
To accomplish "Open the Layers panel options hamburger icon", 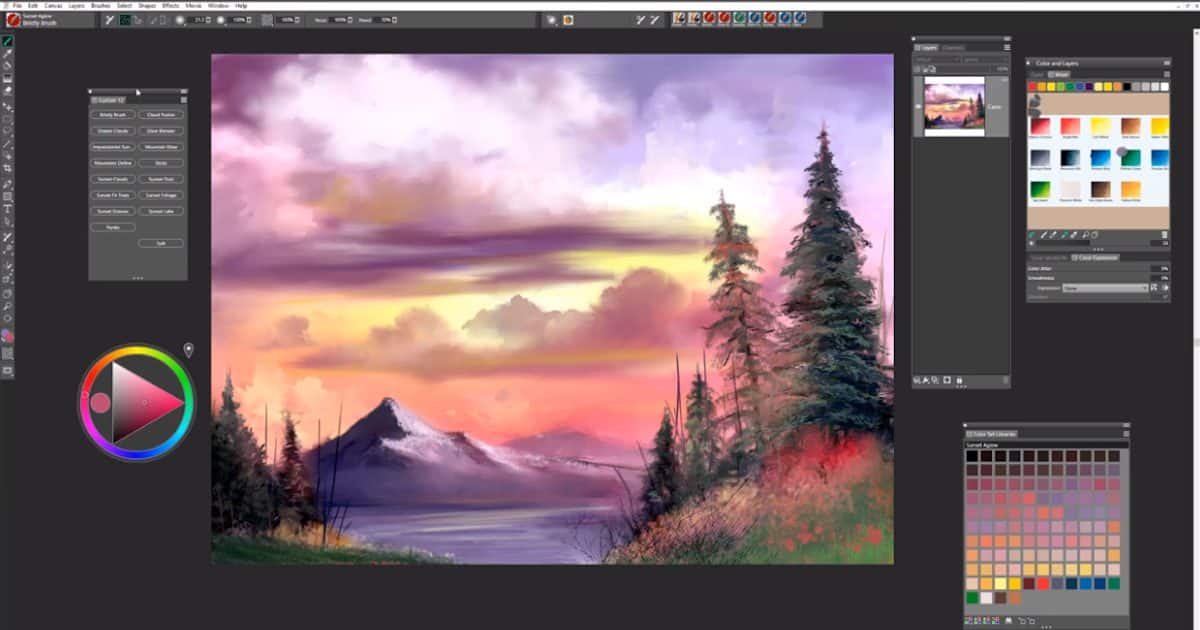I will point(1004,45).
